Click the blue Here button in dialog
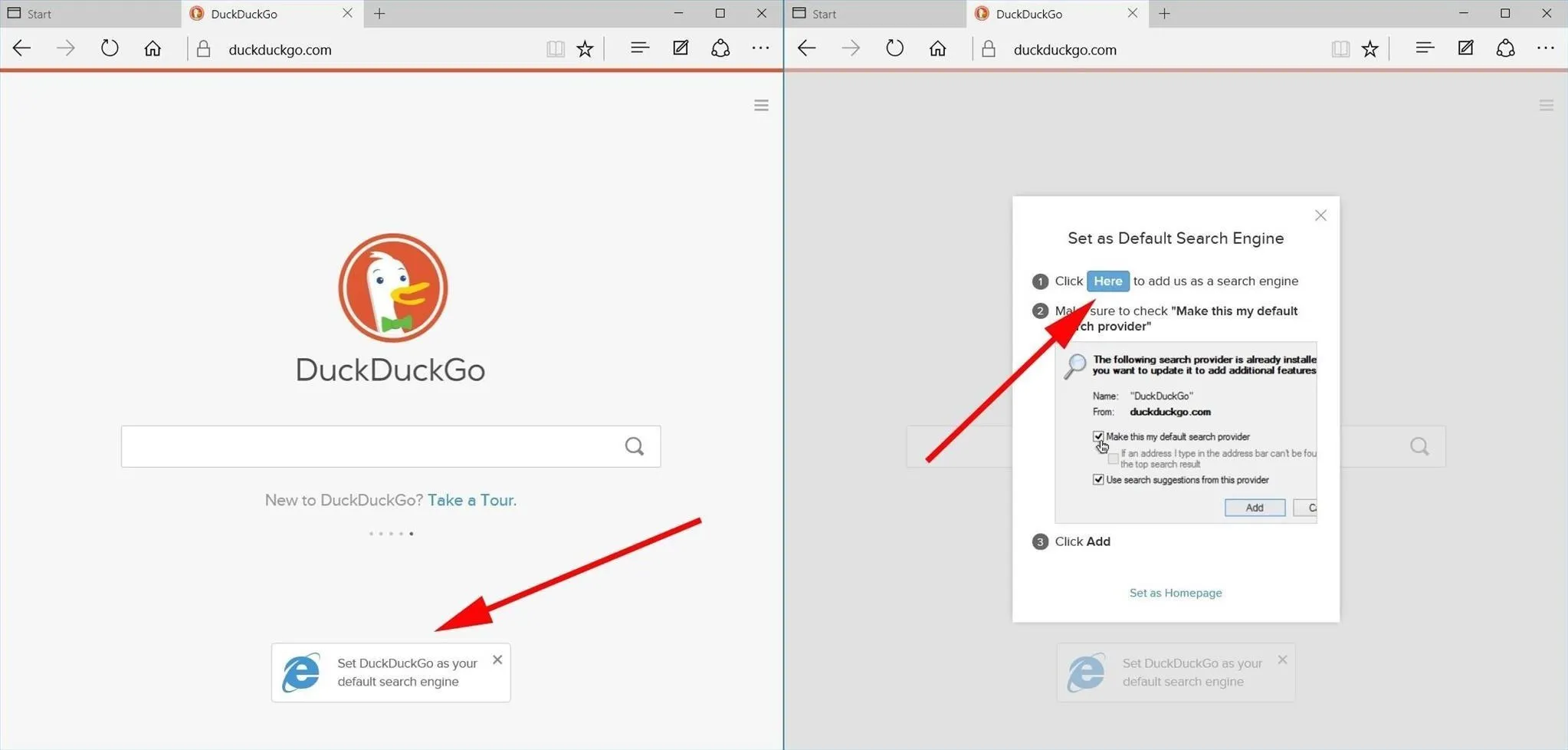 1107,281
